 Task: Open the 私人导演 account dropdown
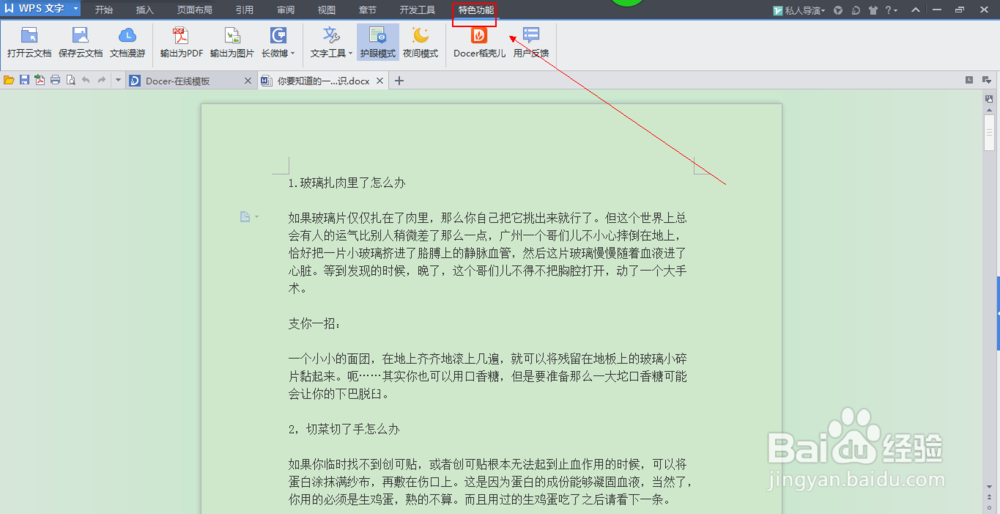point(799,10)
